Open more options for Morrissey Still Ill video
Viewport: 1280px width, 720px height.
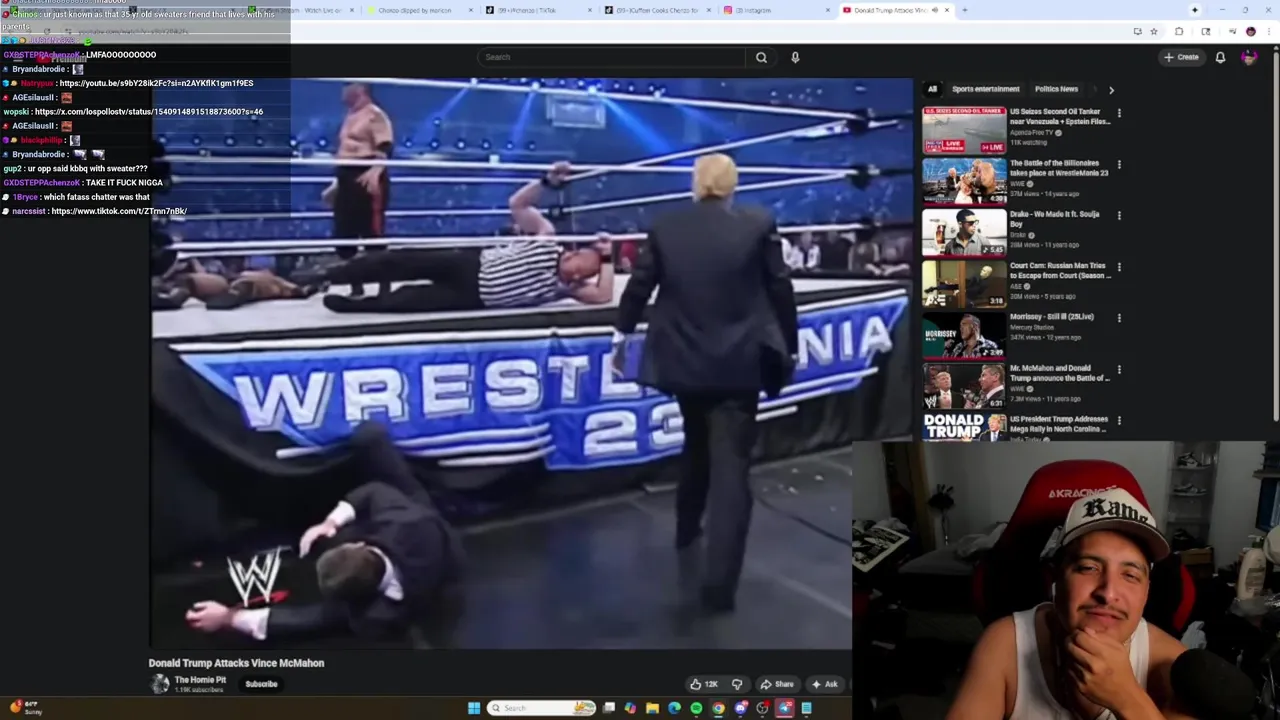click(x=1119, y=318)
